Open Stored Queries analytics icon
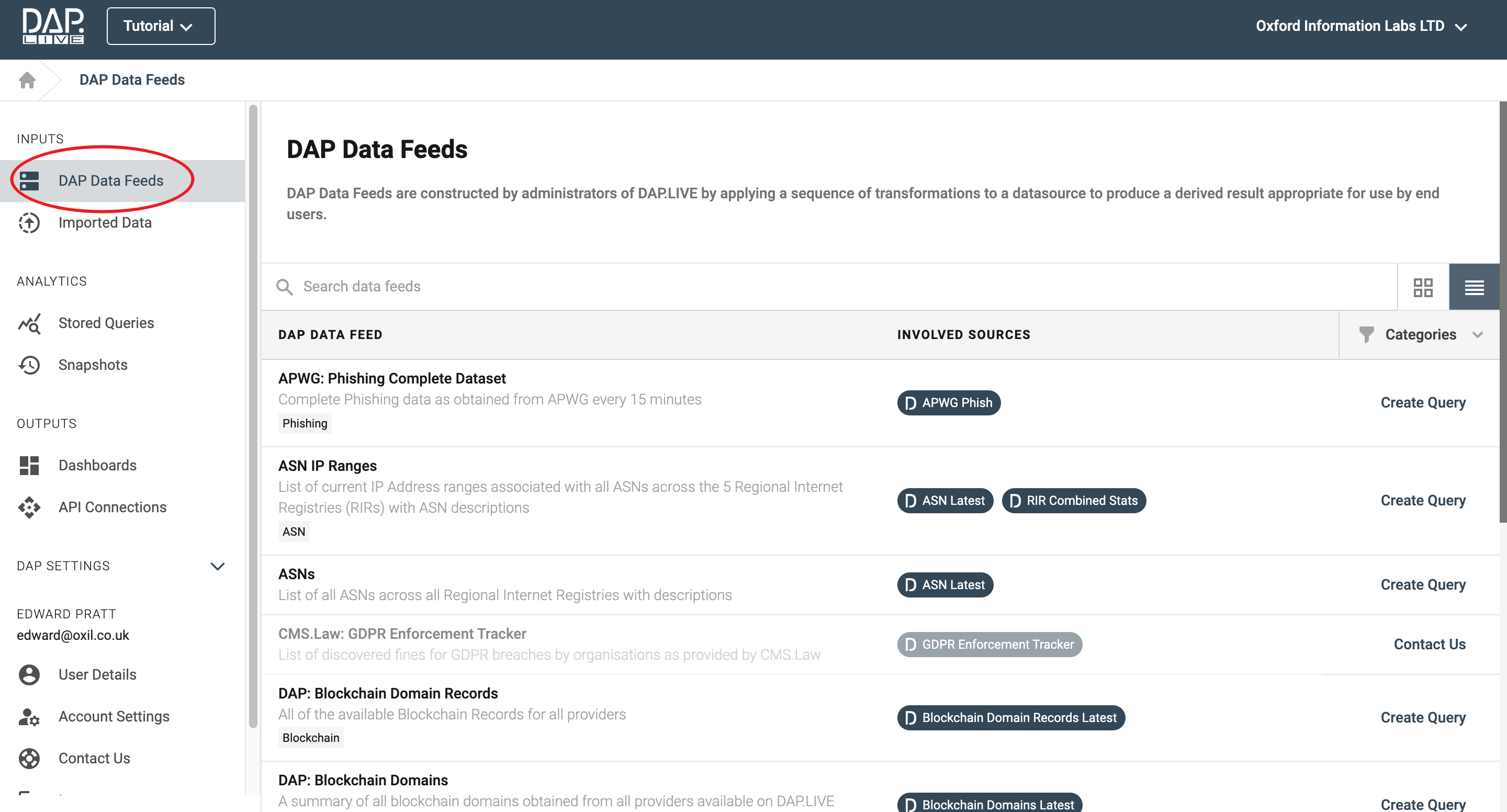1507x812 pixels. click(x=29, y=323)
